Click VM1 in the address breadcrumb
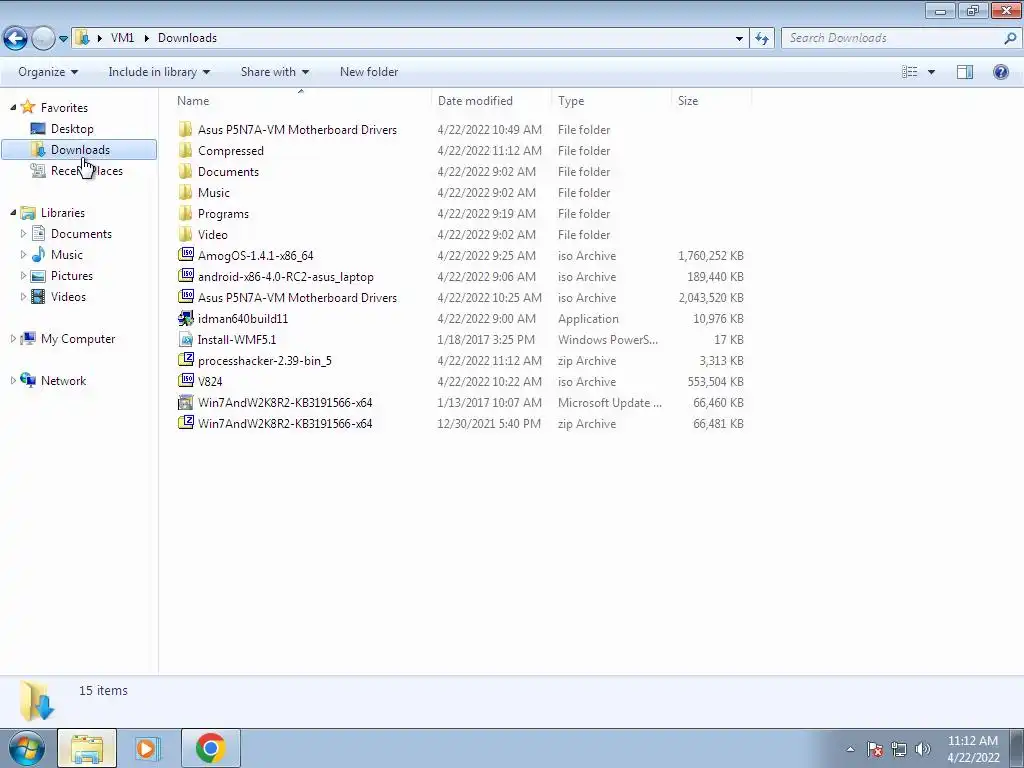This screenshot has height=768, width=1024. click(x=122, y=38)
